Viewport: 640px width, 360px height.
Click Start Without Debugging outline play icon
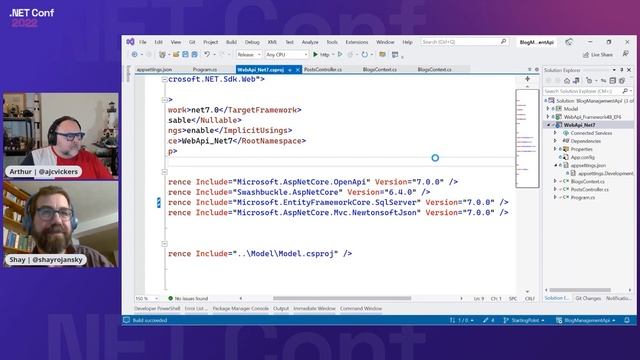[340, 54]
